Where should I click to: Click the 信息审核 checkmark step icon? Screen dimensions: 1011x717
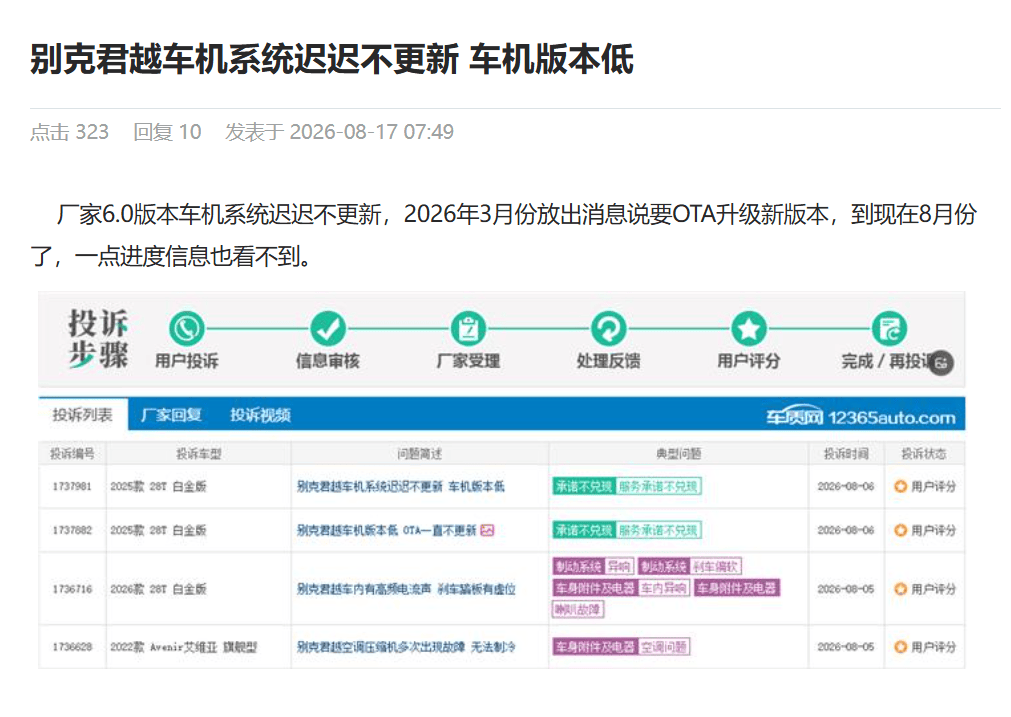328,329
